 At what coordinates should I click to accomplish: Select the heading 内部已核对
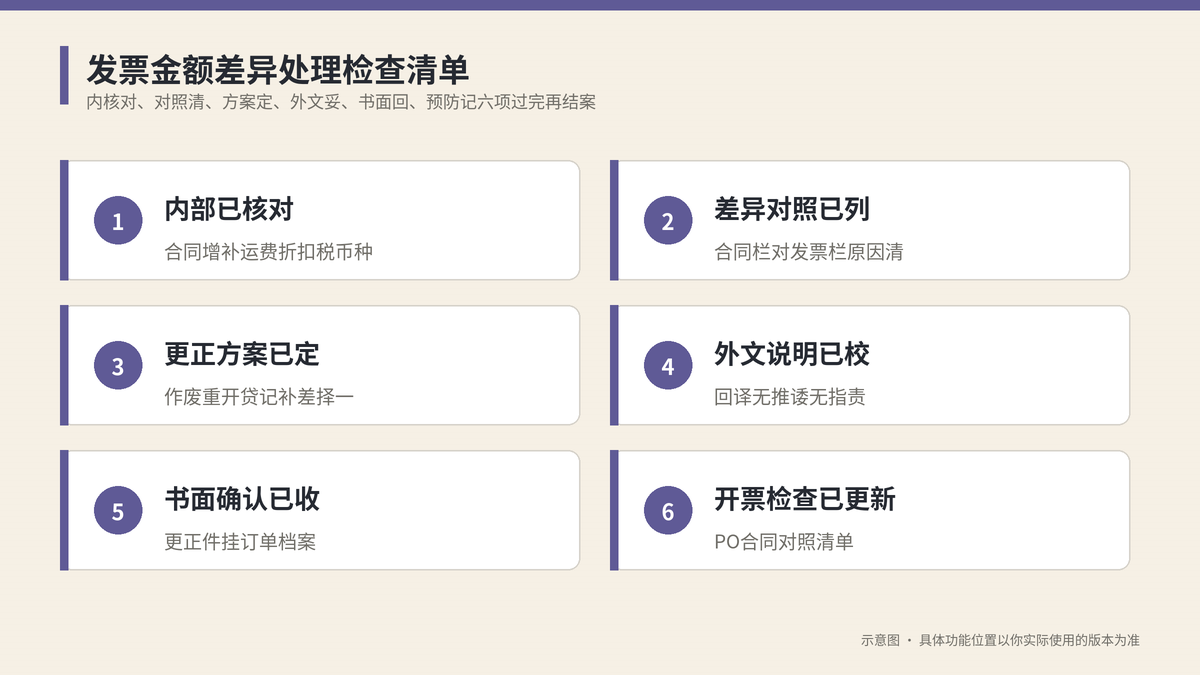click(229, 209)
